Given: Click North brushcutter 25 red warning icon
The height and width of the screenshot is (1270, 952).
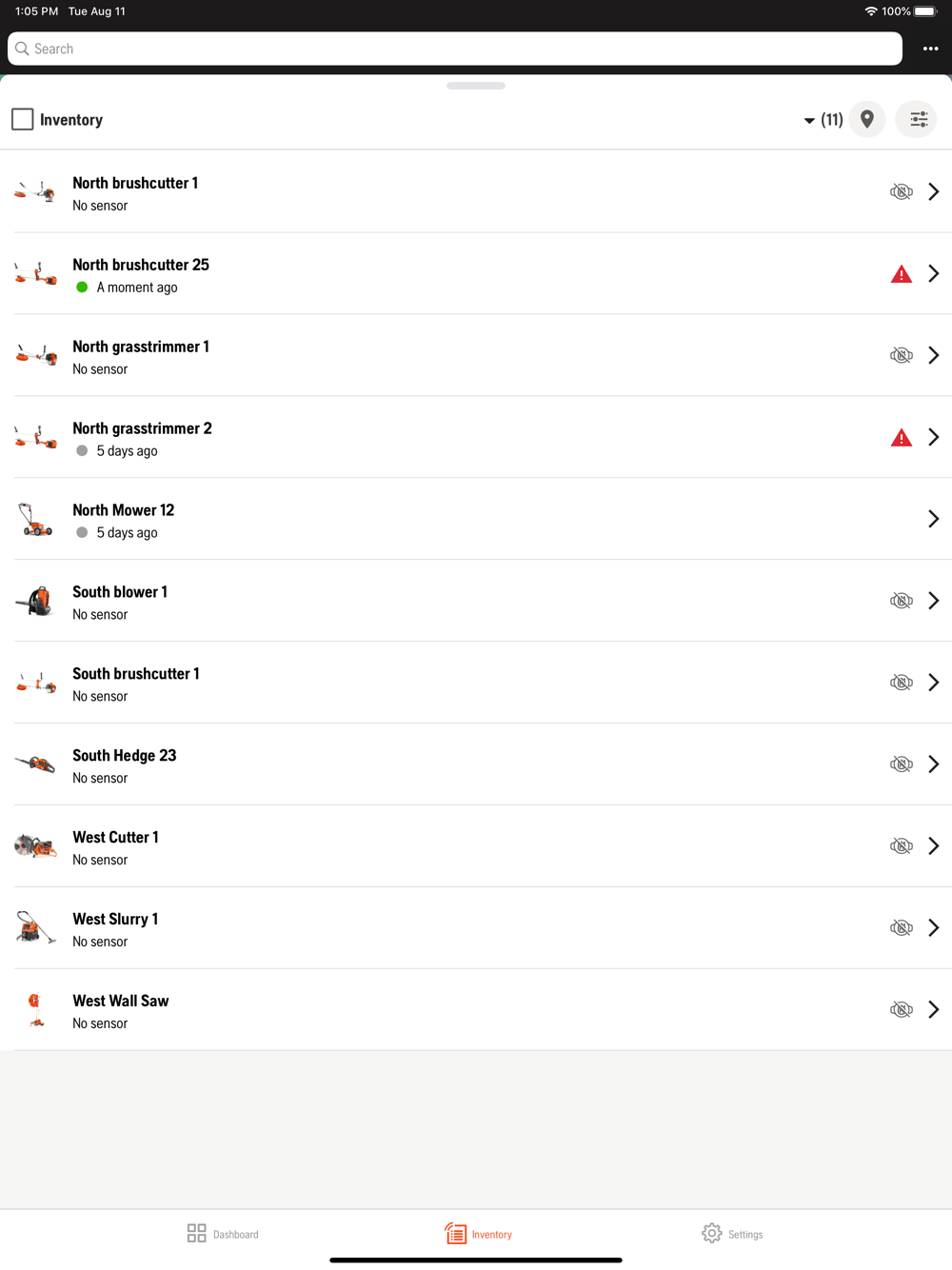Looking at the screenshot, I should (x=901, y=274).
